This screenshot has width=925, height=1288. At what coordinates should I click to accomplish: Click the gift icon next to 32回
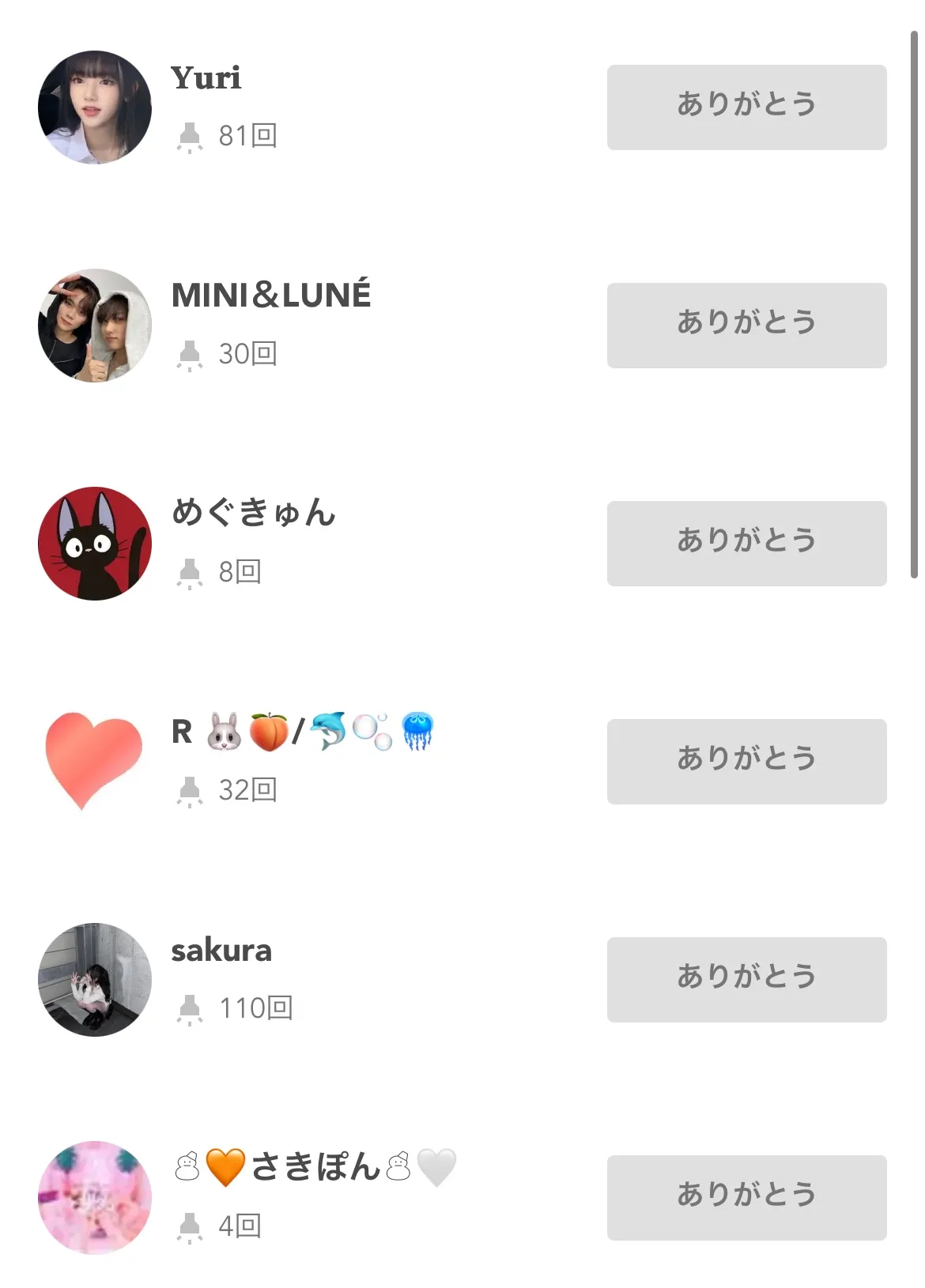click(190, 791)
